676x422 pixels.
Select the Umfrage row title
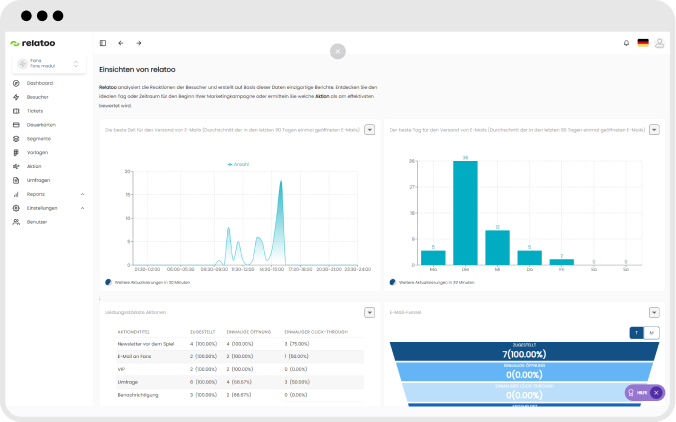point(128,382)
